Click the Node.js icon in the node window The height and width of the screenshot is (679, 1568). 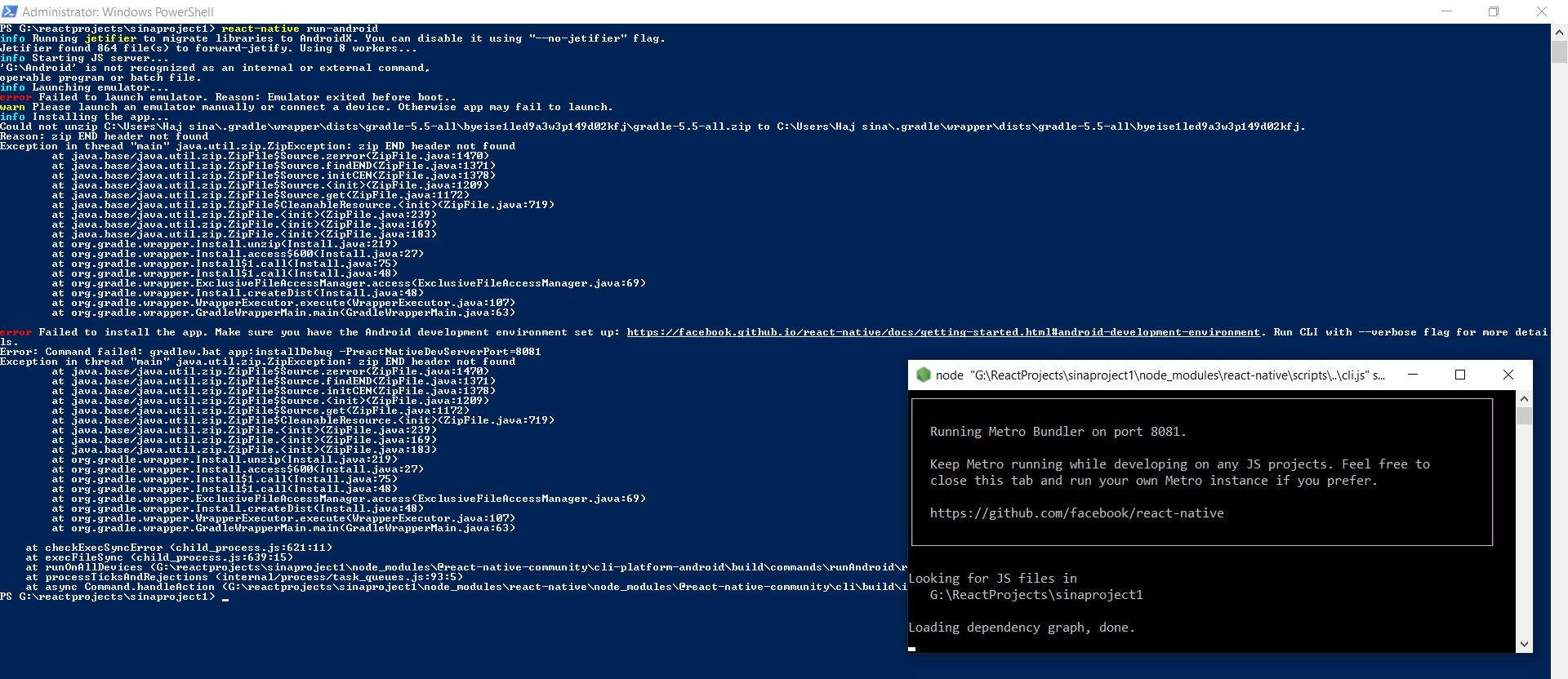coord(924,375)
